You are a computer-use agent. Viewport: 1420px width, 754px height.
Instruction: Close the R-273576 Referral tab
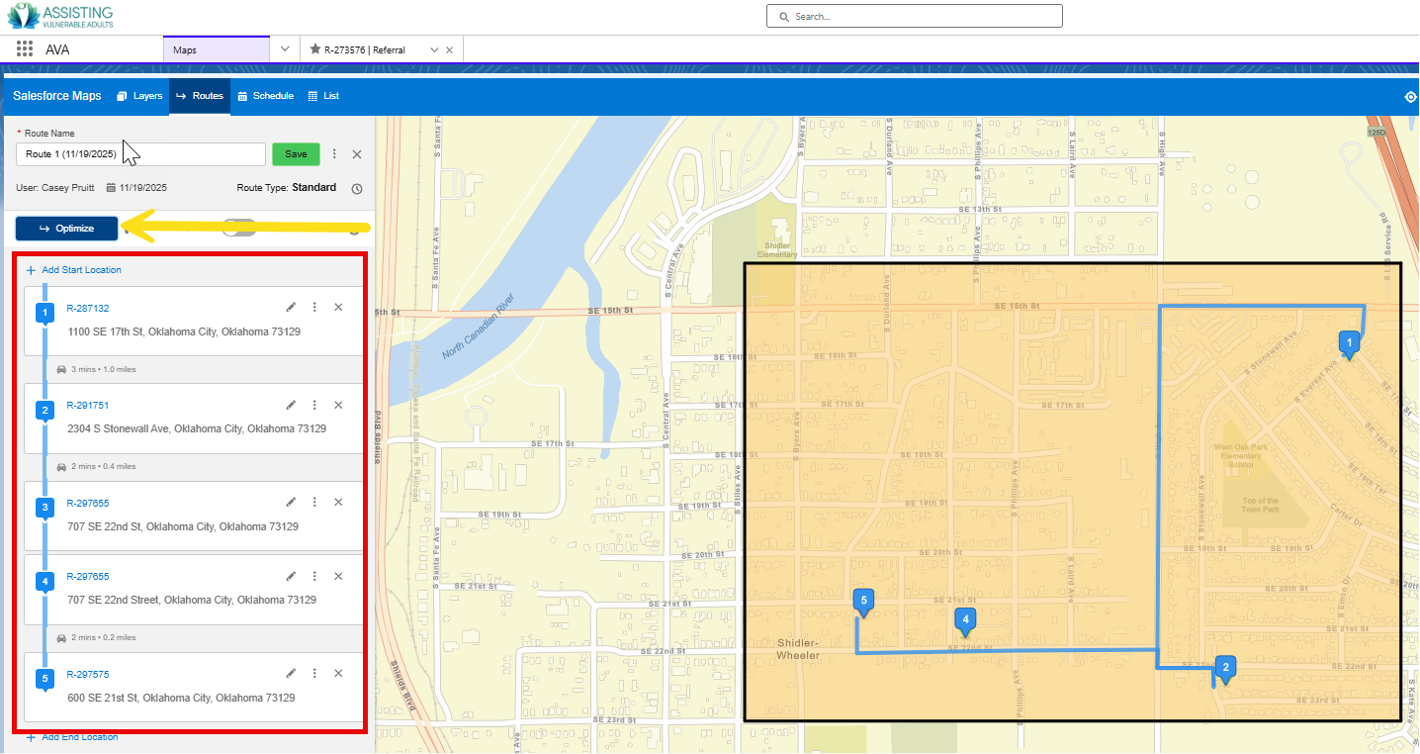[449, 49]
